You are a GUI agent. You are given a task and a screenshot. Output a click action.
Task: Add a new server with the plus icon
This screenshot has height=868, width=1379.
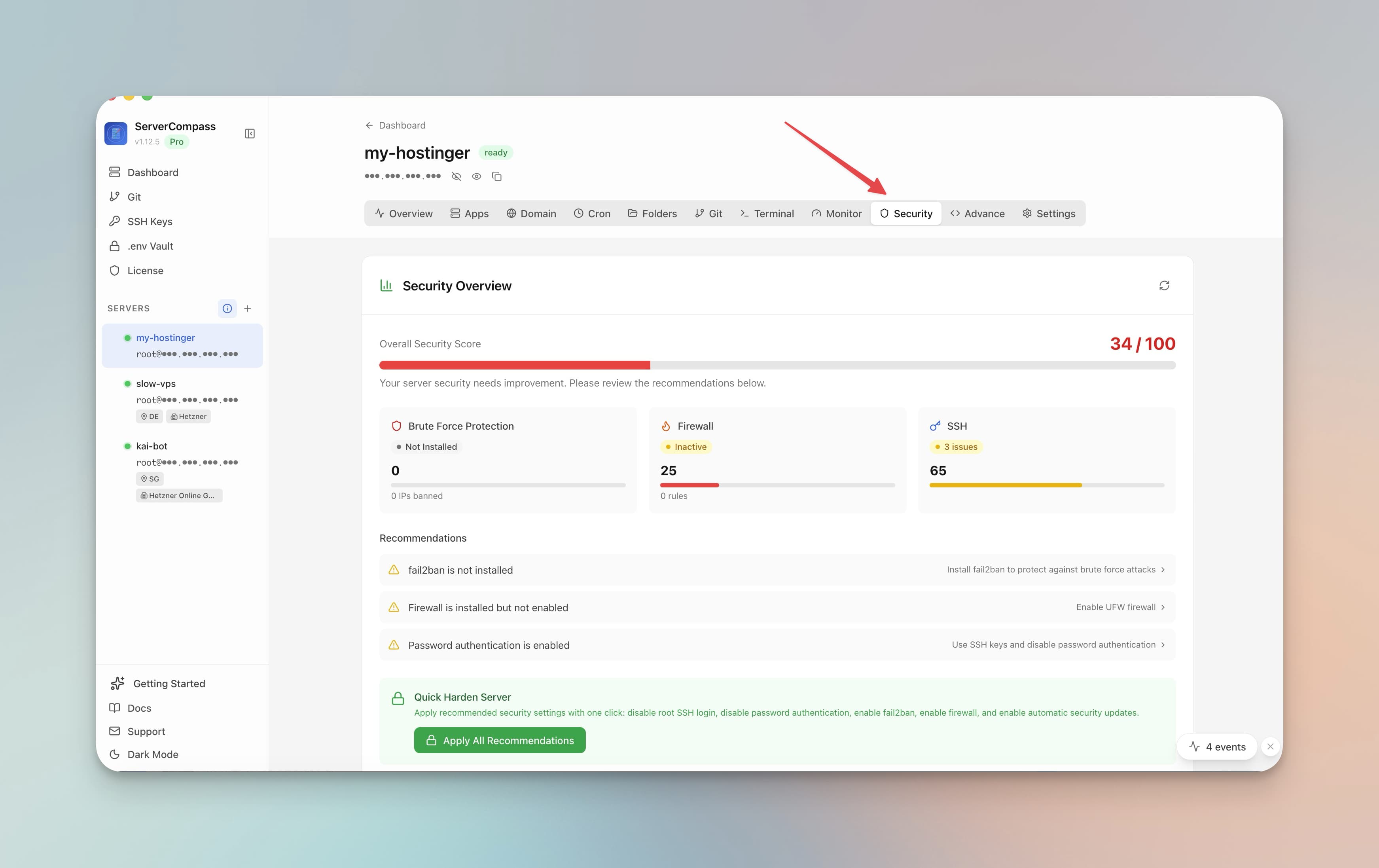[247, 309]
